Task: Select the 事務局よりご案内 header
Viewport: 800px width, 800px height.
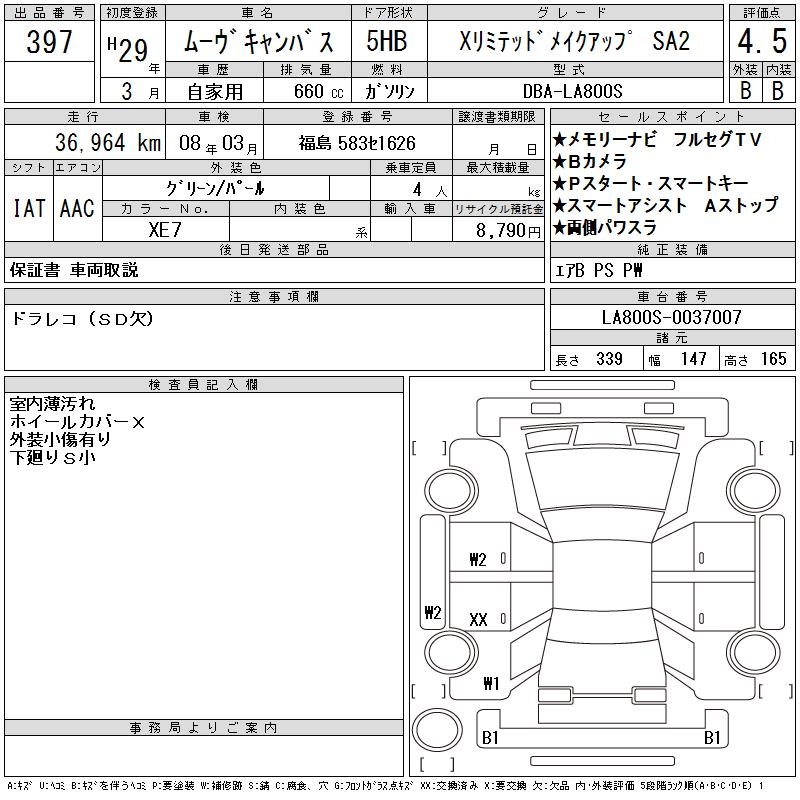Action: coord(204,728)
